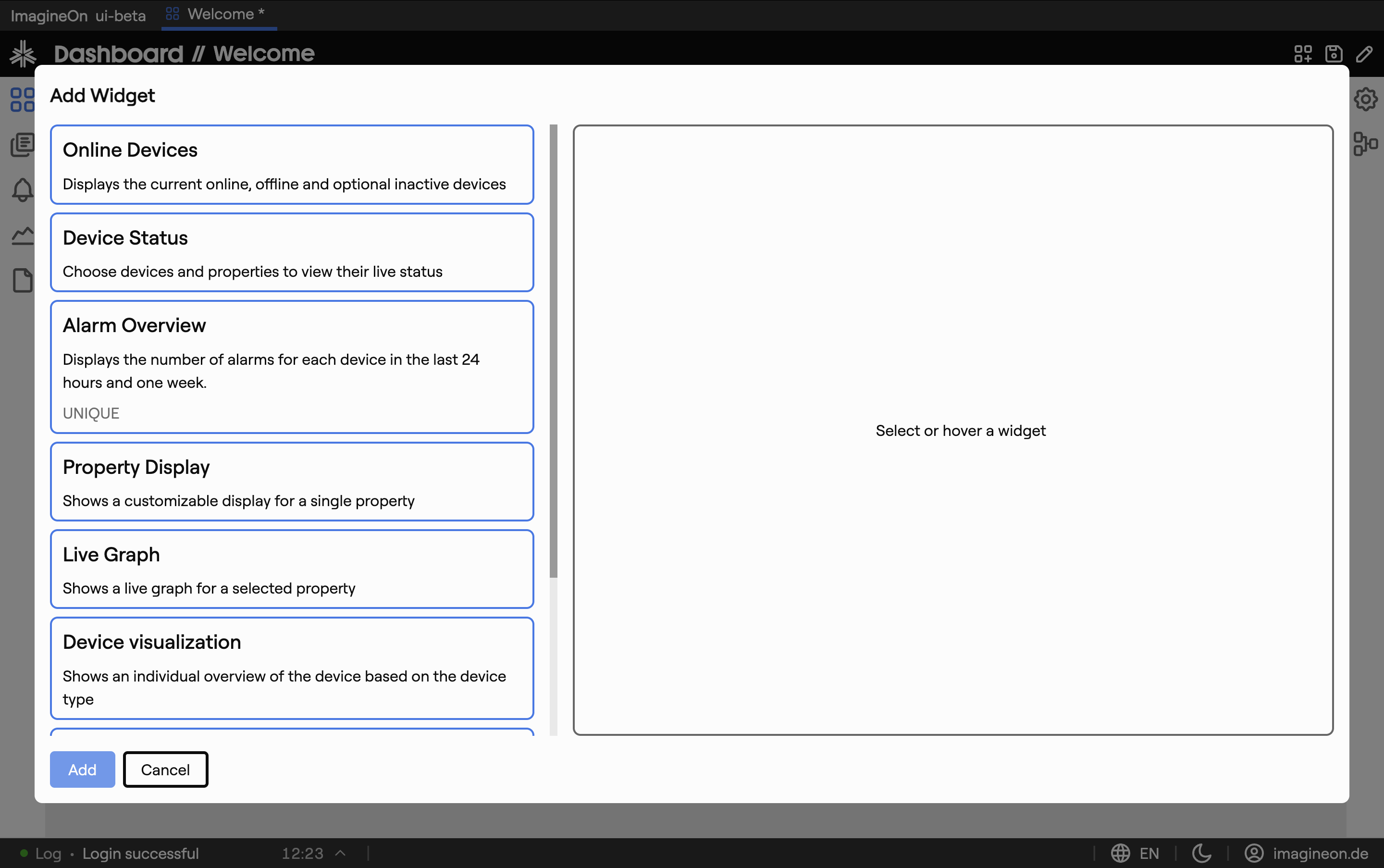Click the Log label in status bar
Viewport: 1384px width, 868px height.
point(48,854)
